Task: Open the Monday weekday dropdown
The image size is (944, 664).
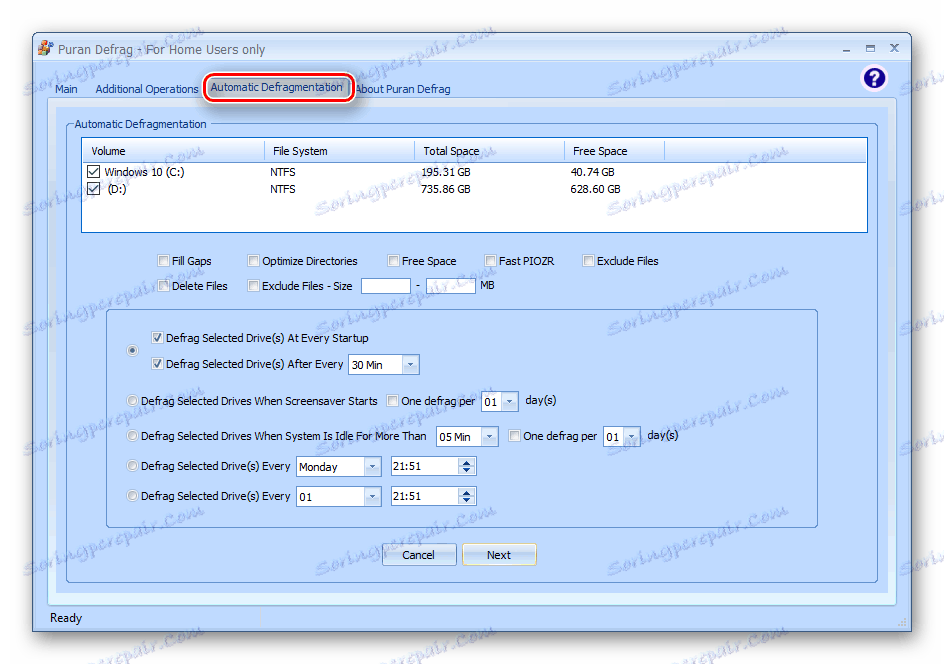Action: pos(373,467)
